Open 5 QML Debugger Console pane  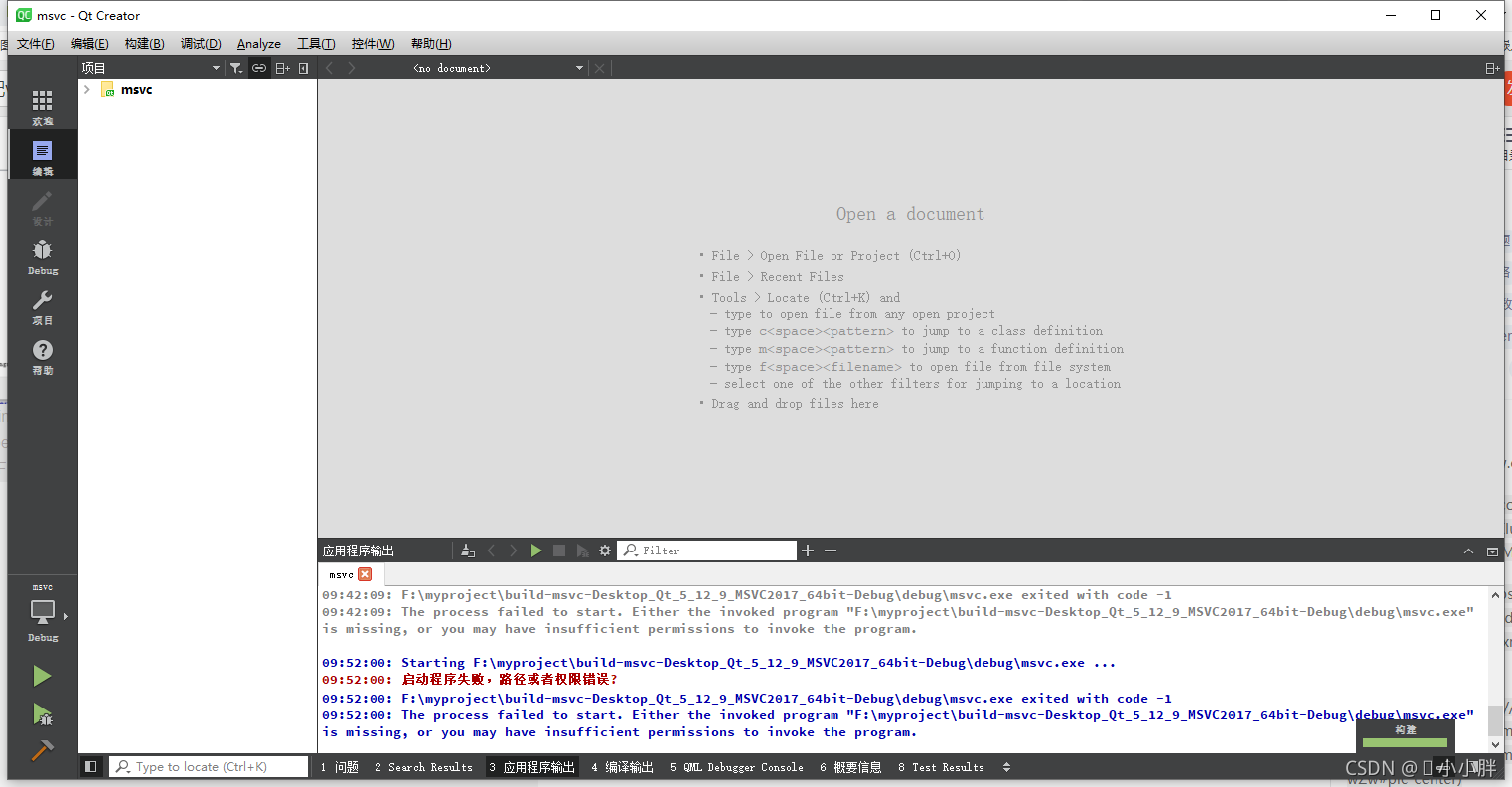click(x=736, y=767)
